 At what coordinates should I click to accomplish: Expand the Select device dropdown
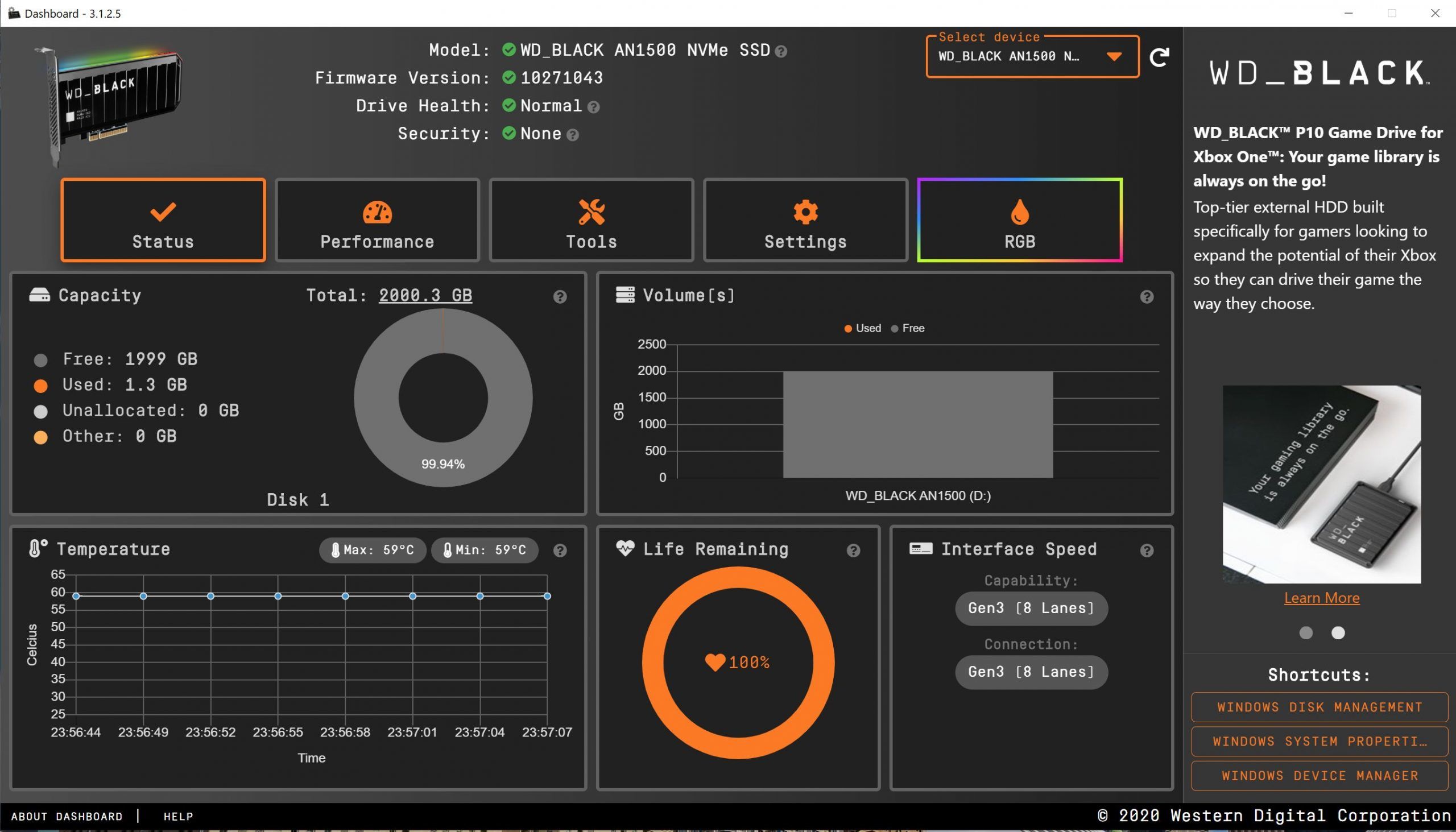[x=1032, y=56]
